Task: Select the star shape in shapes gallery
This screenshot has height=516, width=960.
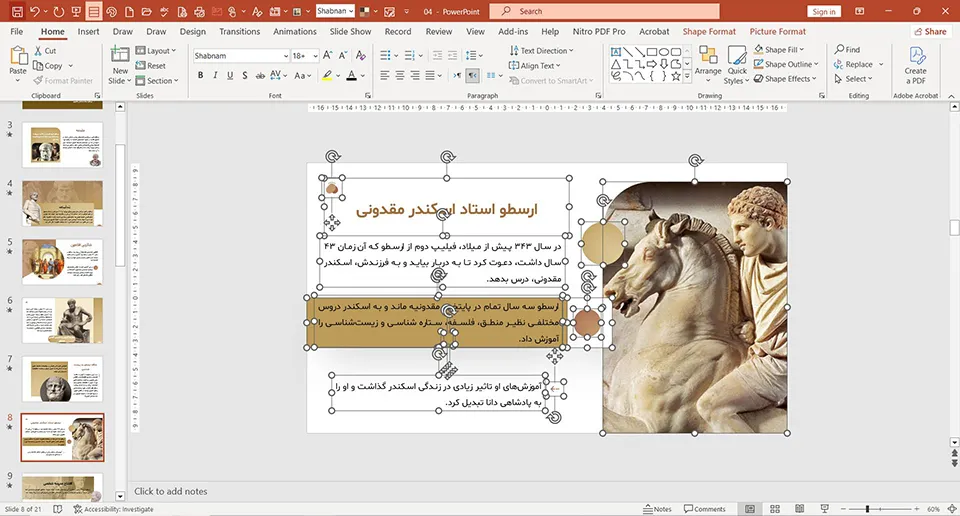Action: point(675,77)
